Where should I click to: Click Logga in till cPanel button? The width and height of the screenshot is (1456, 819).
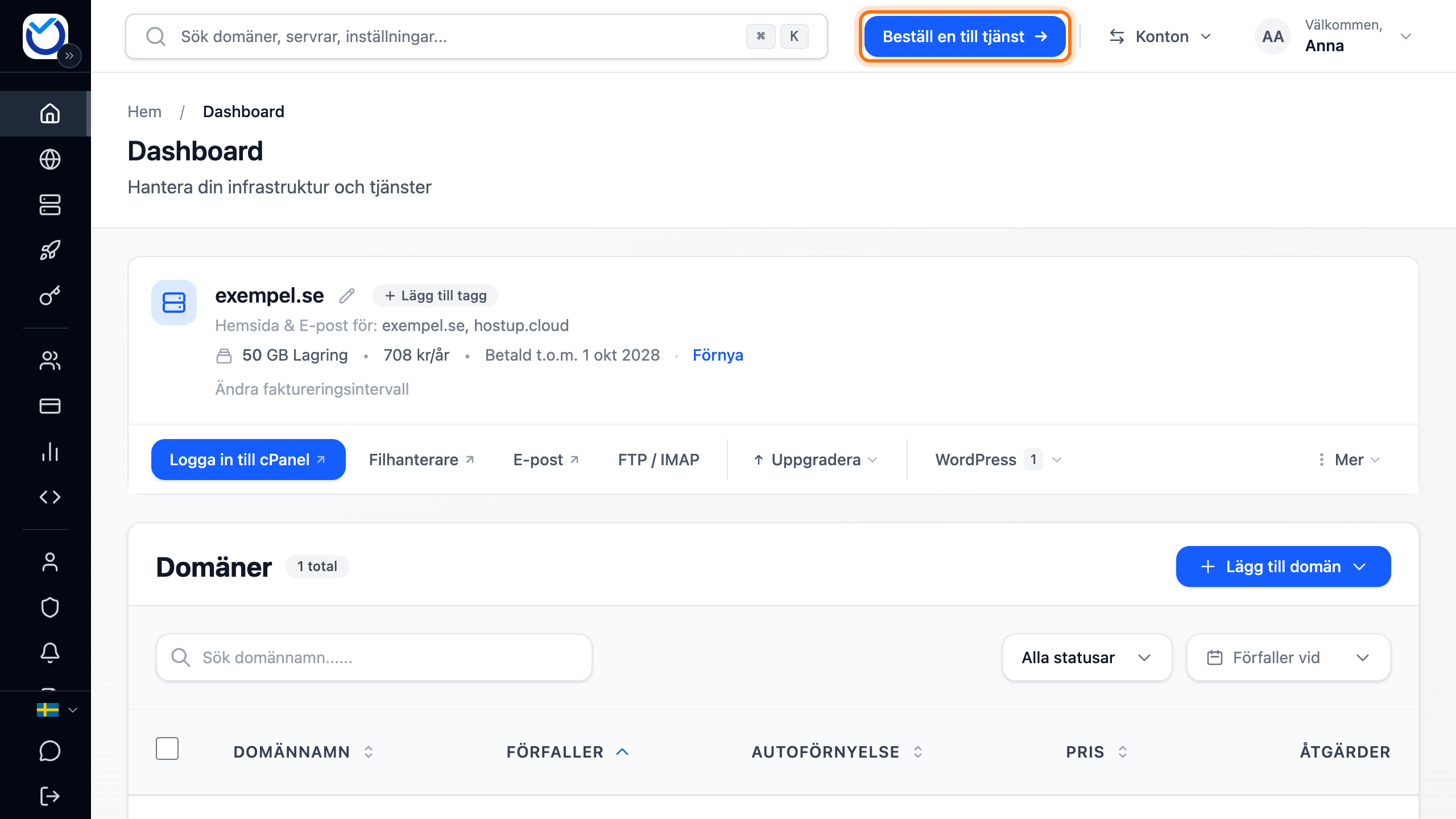(x=249, y=460)
